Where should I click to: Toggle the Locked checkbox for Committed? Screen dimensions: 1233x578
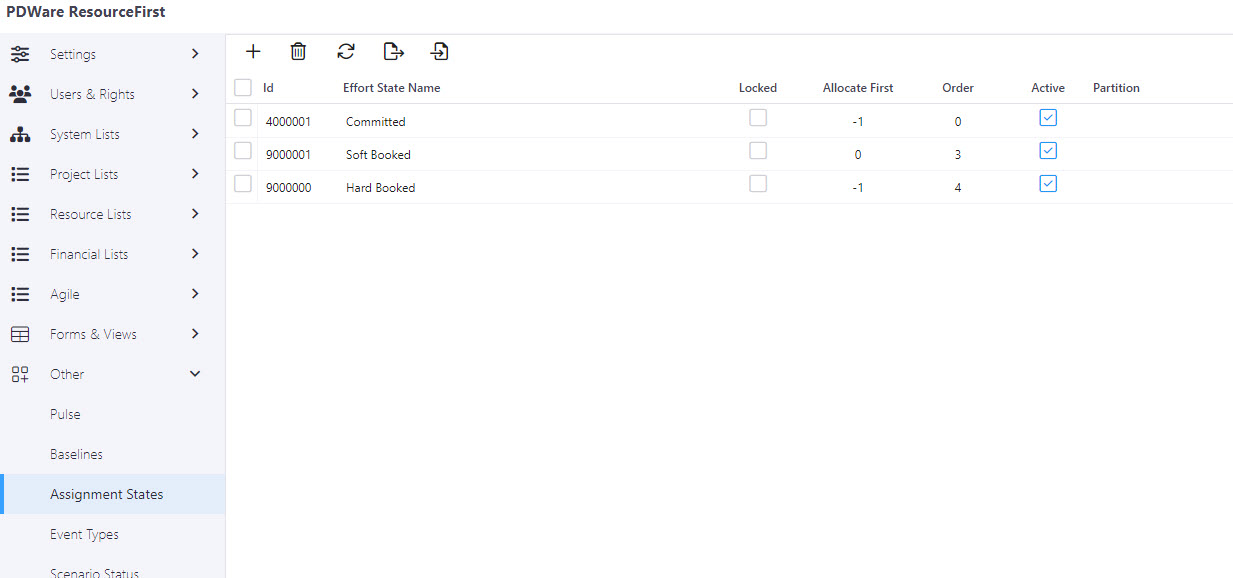pyautogui.click(x=758, y=117)
